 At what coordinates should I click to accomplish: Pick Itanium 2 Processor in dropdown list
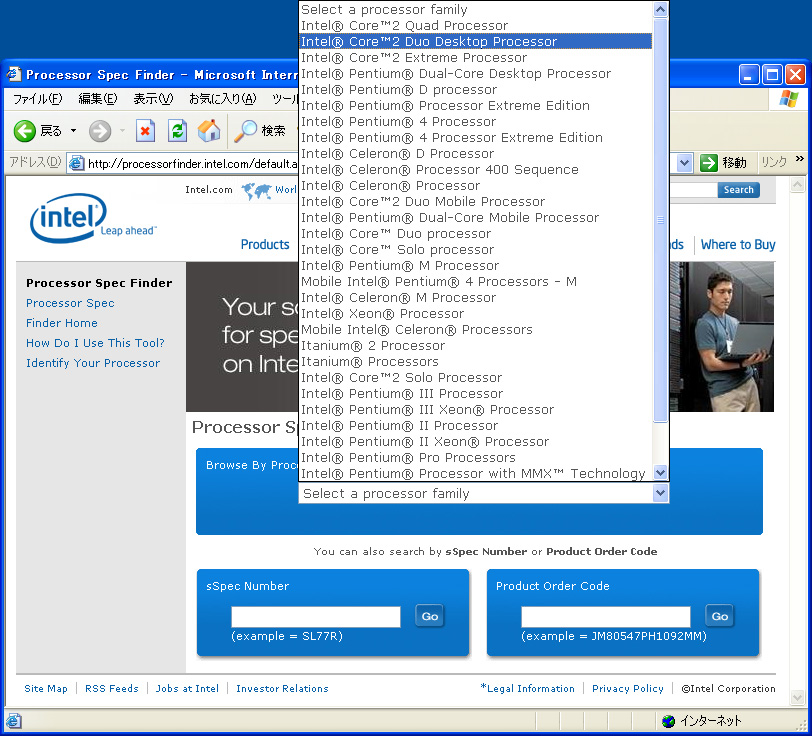coord(373,346)
